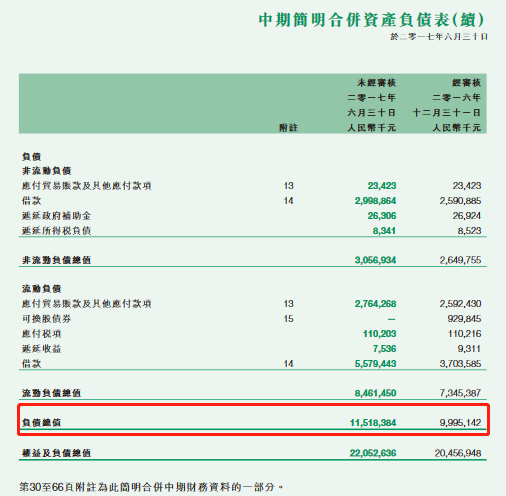Click the 應付稅項 value 110,203

pyautogui.click(x=379, y=334)
